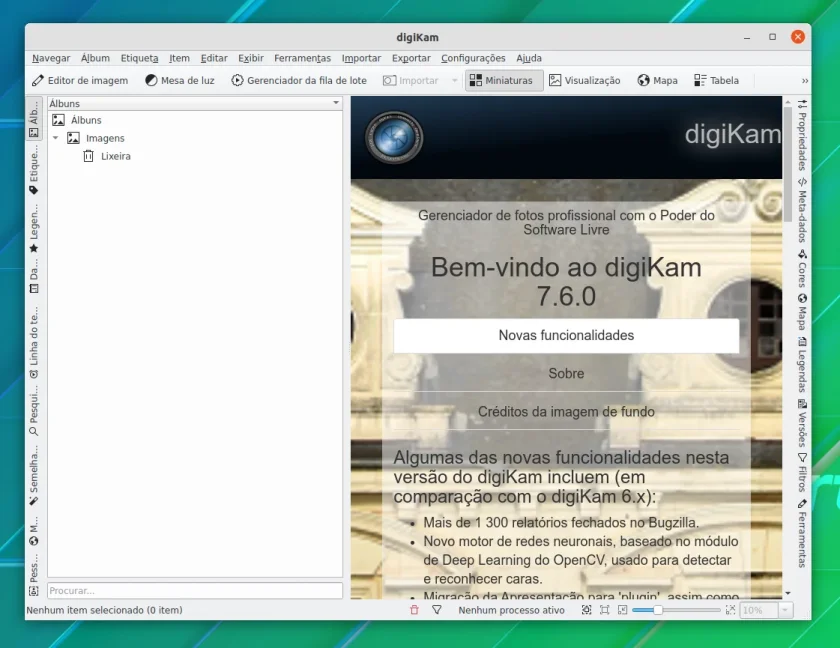
Task: Open the Sobre link
Action: click(566, 373)
